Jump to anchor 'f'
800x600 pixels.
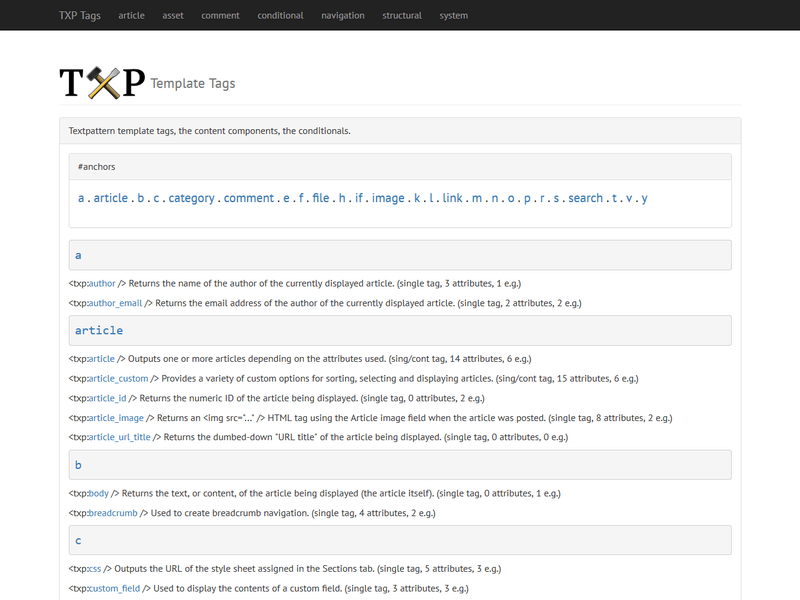click(x=301, y=198)
